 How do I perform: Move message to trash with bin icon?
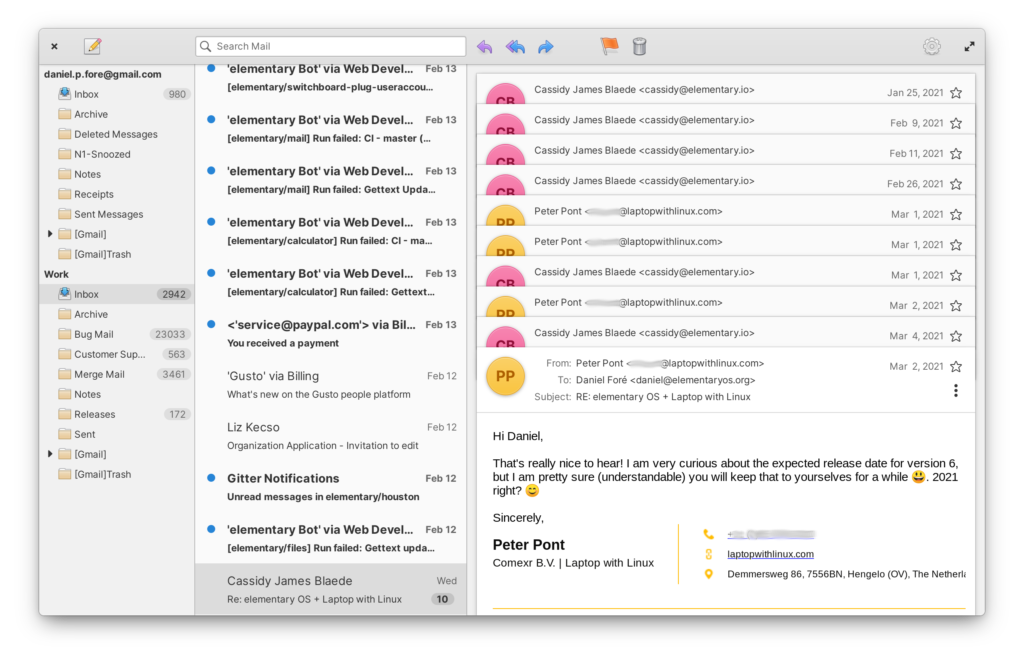point(640,46)
